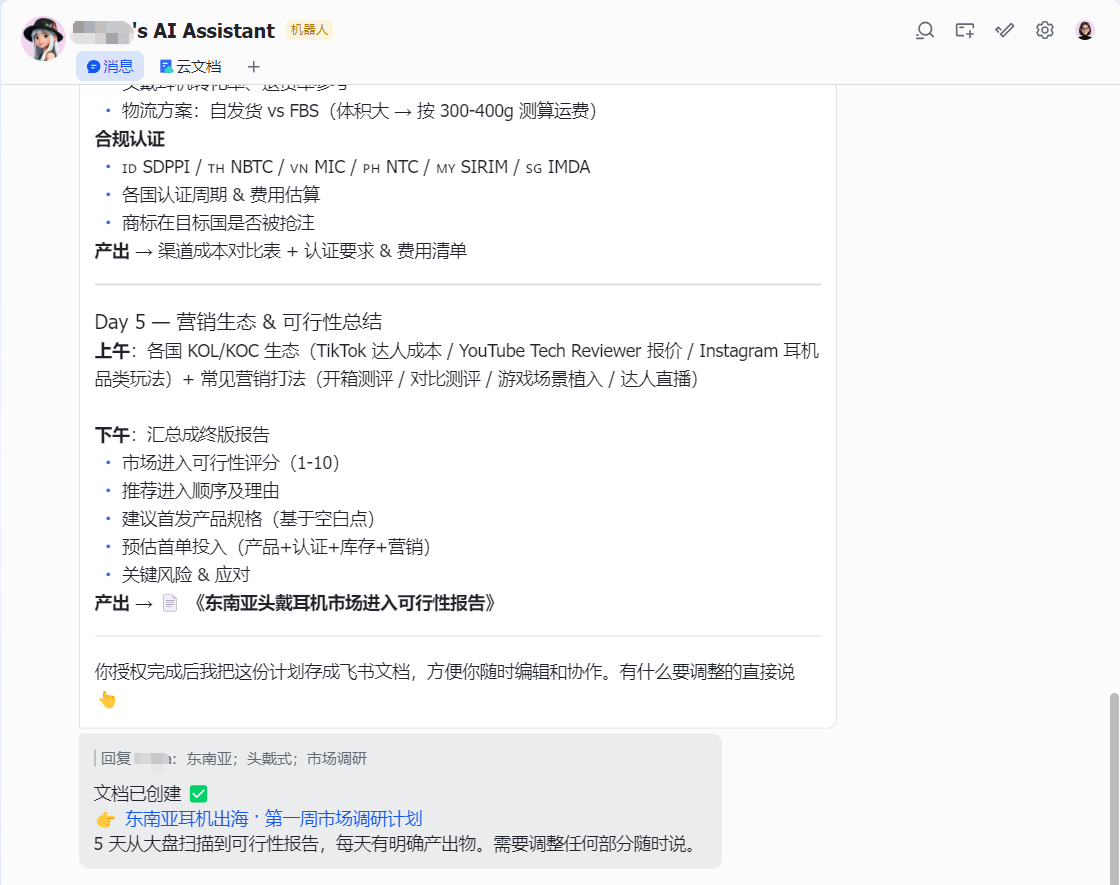Click the user avatar at top right
Image resolution: width=1120 pixels, height=885 pixels.
point(1085,30)
